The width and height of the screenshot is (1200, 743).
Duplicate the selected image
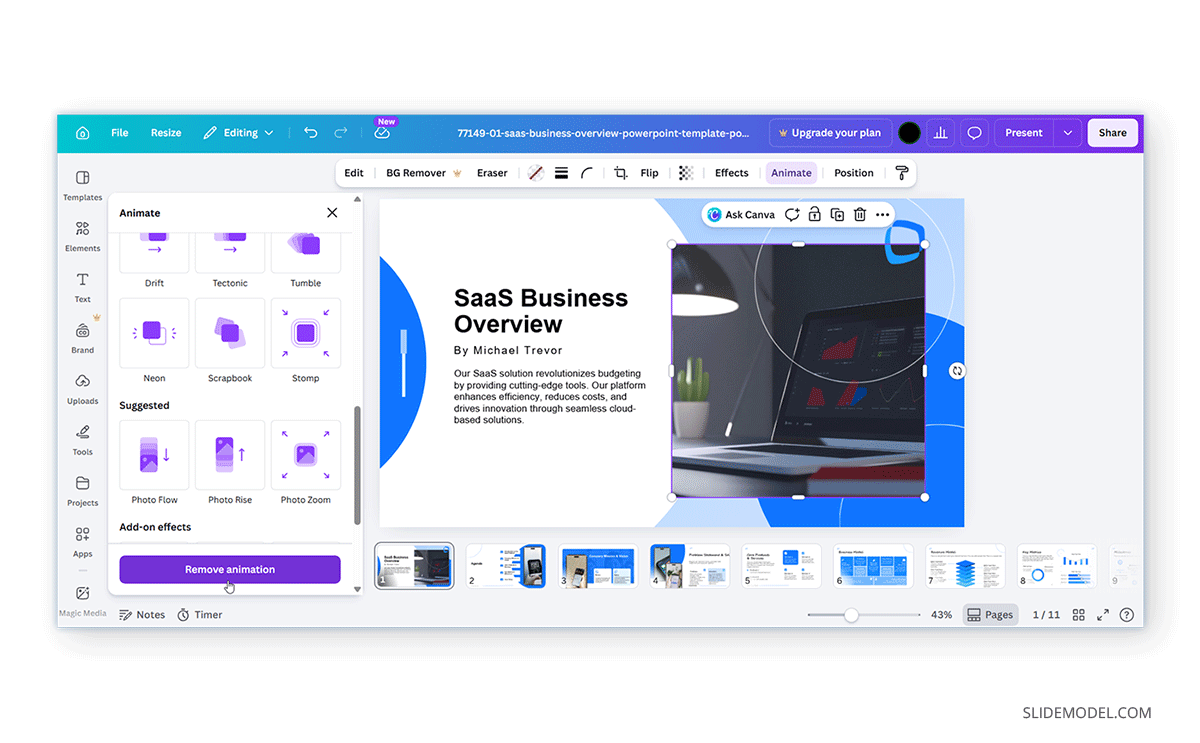click(x=837, y=215)
